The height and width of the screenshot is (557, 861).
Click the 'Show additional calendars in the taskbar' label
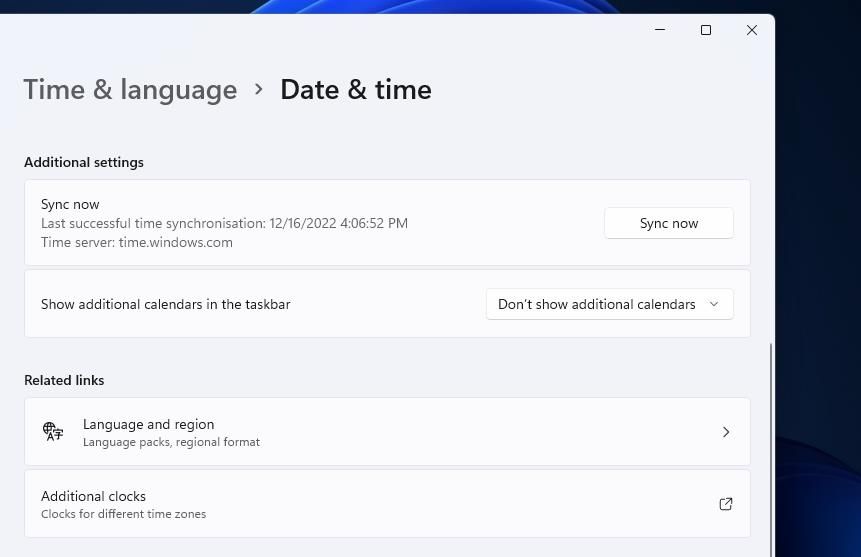165,304
